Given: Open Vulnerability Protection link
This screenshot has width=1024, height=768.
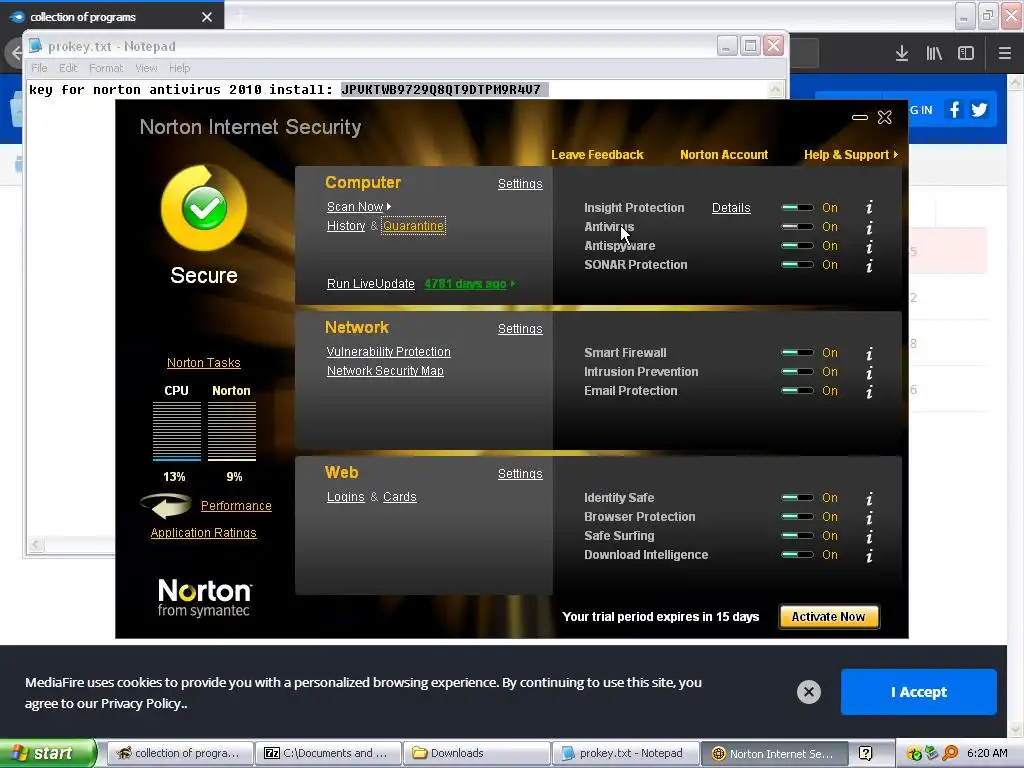Looking at the screenshot, I should pyautogui.click(x=389, y=352).
